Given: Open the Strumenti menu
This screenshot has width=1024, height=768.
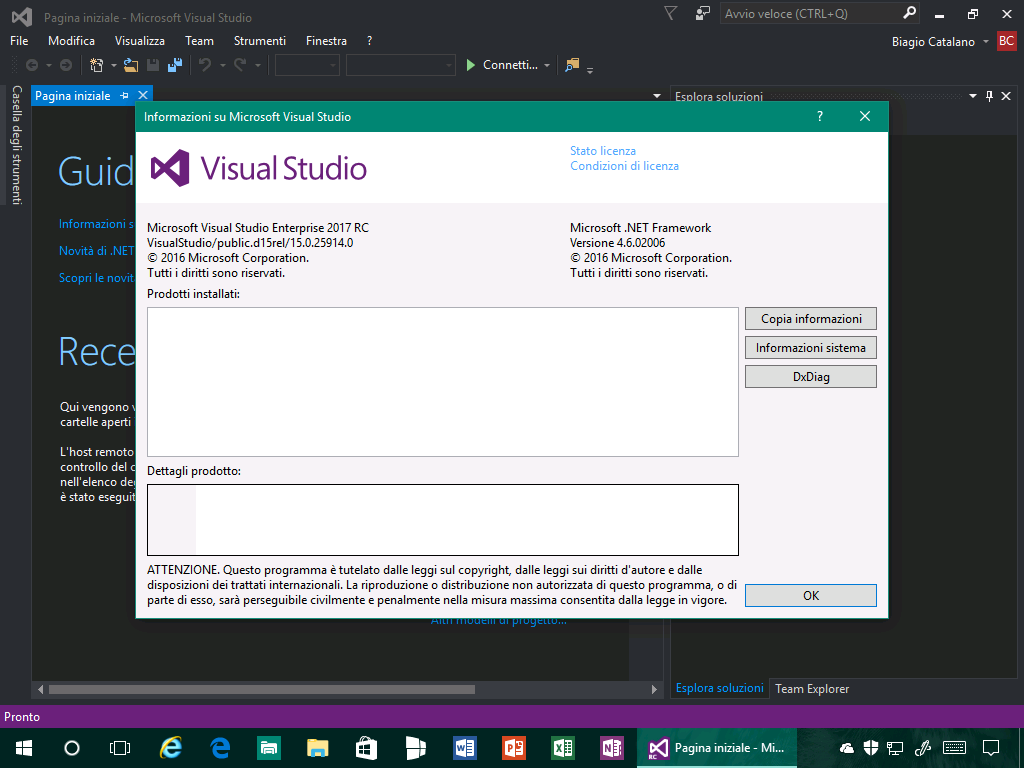Looking at the screenshot, I should pos(260,40).
